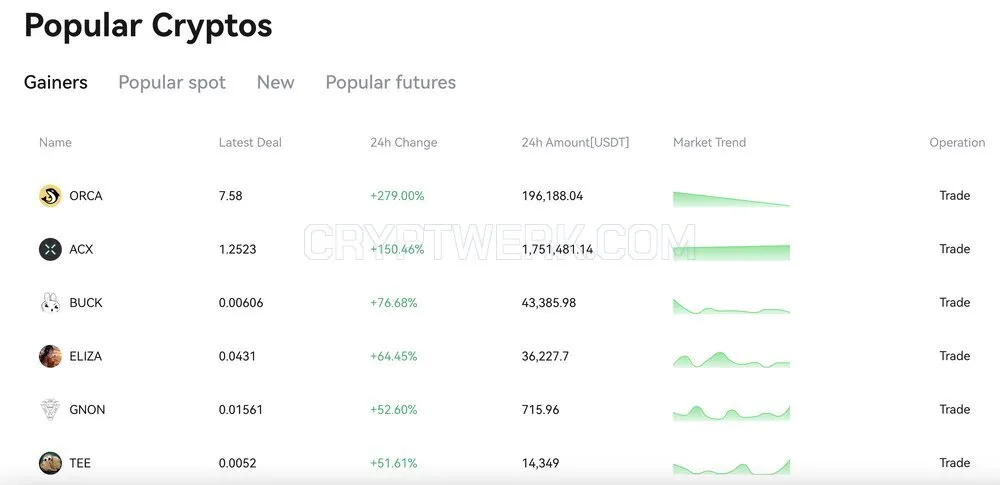Click the BUCK rabbit coin icon
The height and width of the screenshot is (485, 1000).
point(50,302)
